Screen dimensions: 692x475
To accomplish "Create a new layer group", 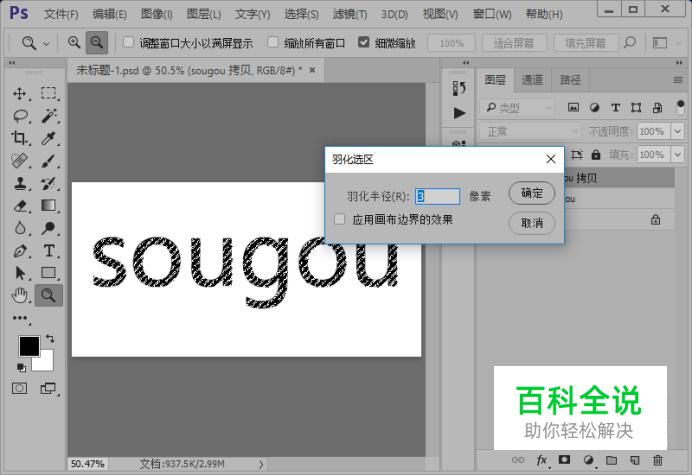I will tap(611, 460).
